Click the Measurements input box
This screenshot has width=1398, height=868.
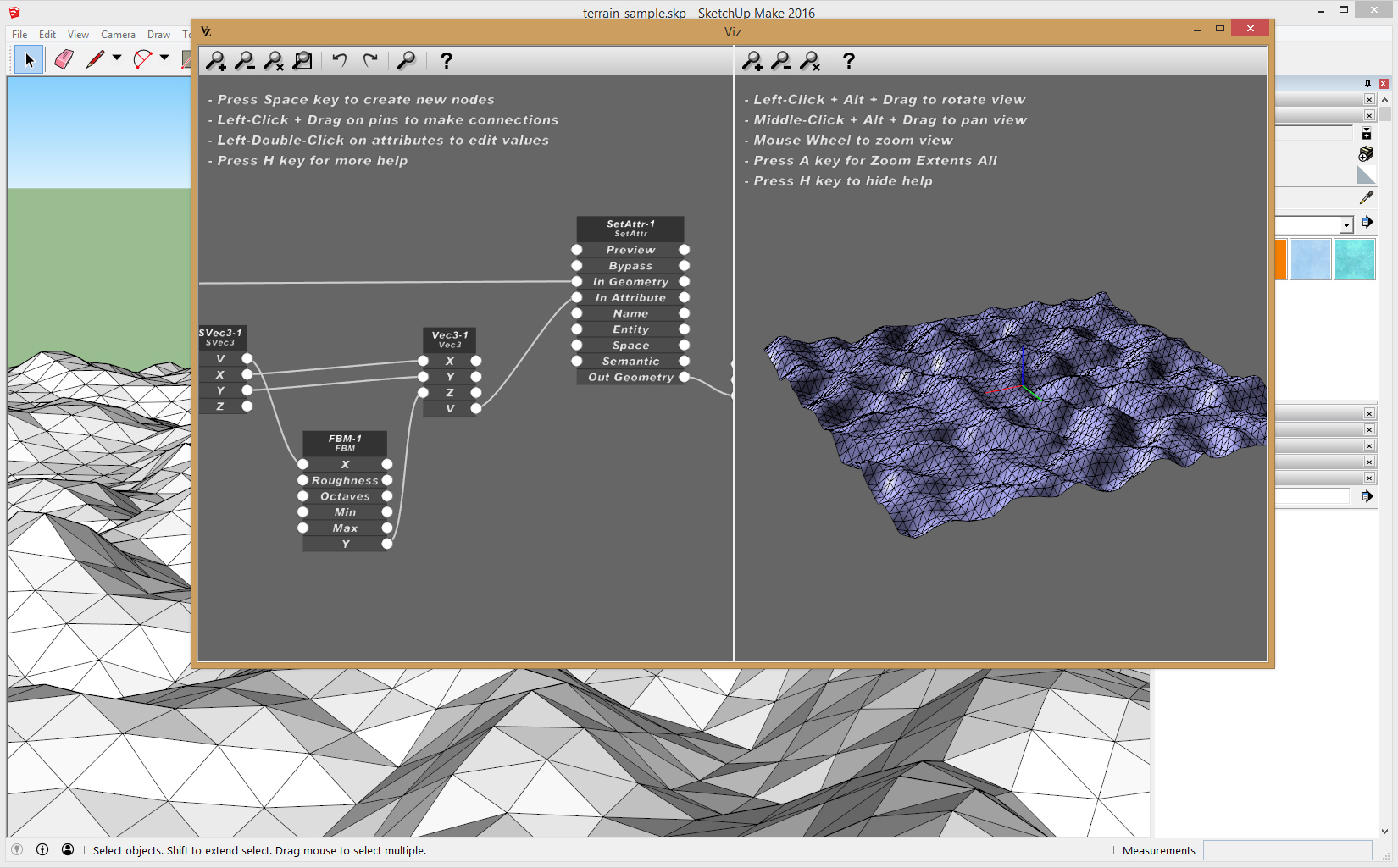[x=1287, y=850]
